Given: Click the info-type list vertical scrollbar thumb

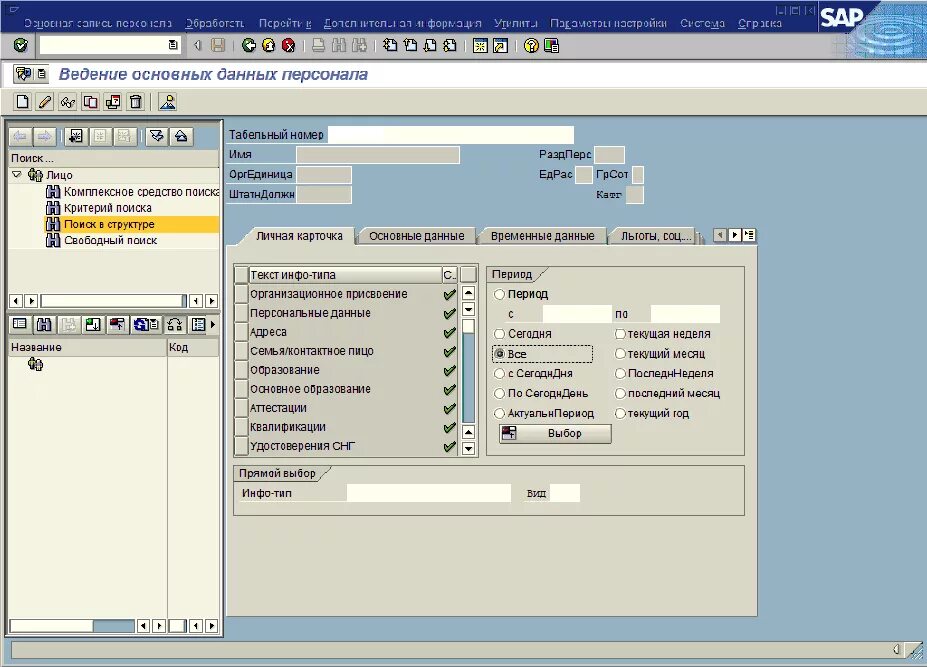Looking at the screenshot, I should pos(468,327).
